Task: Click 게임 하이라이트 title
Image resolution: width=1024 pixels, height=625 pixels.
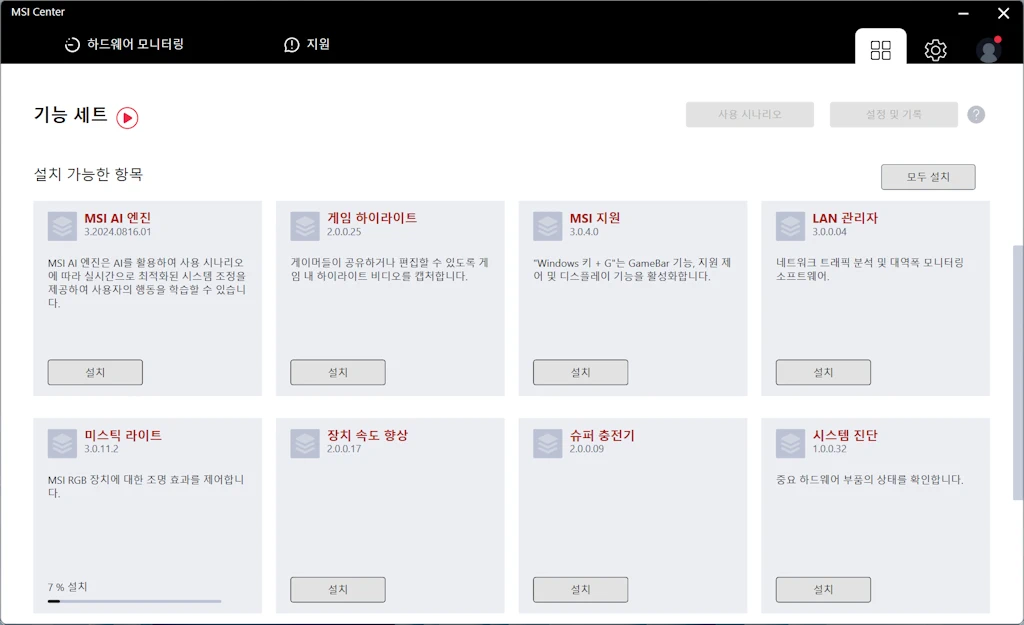Action: [372, 218]
